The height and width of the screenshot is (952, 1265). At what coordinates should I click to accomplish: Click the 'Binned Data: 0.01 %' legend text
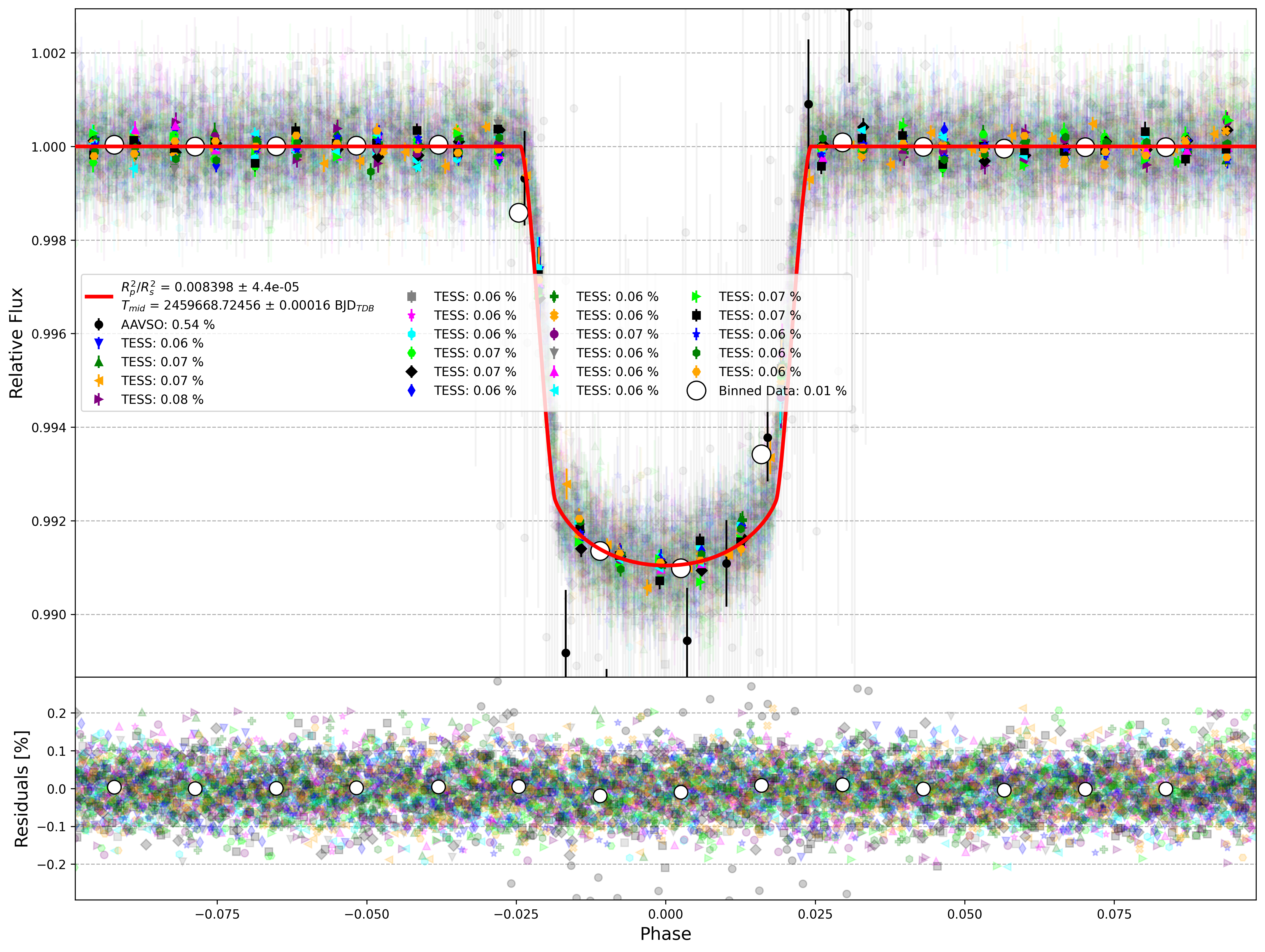coord(782,391)
